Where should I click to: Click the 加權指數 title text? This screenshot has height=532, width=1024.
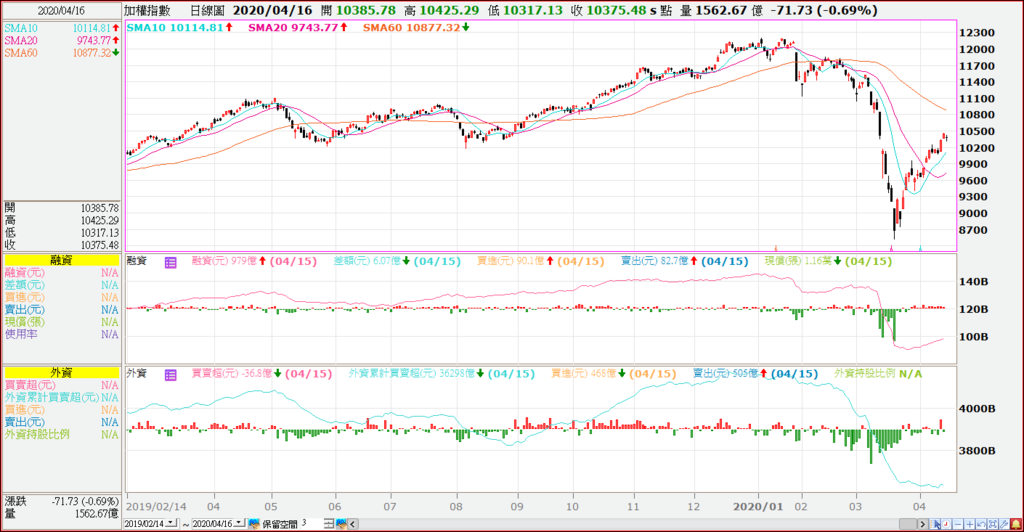pos(148,10)
